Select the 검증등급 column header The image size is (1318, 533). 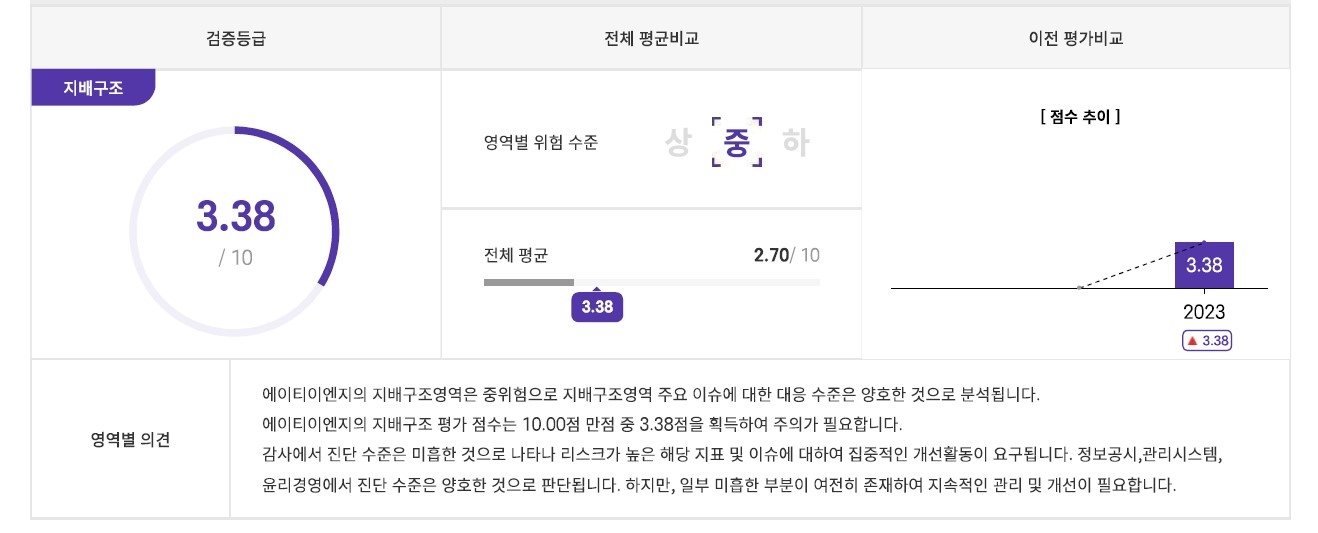(x=236, y=38)
